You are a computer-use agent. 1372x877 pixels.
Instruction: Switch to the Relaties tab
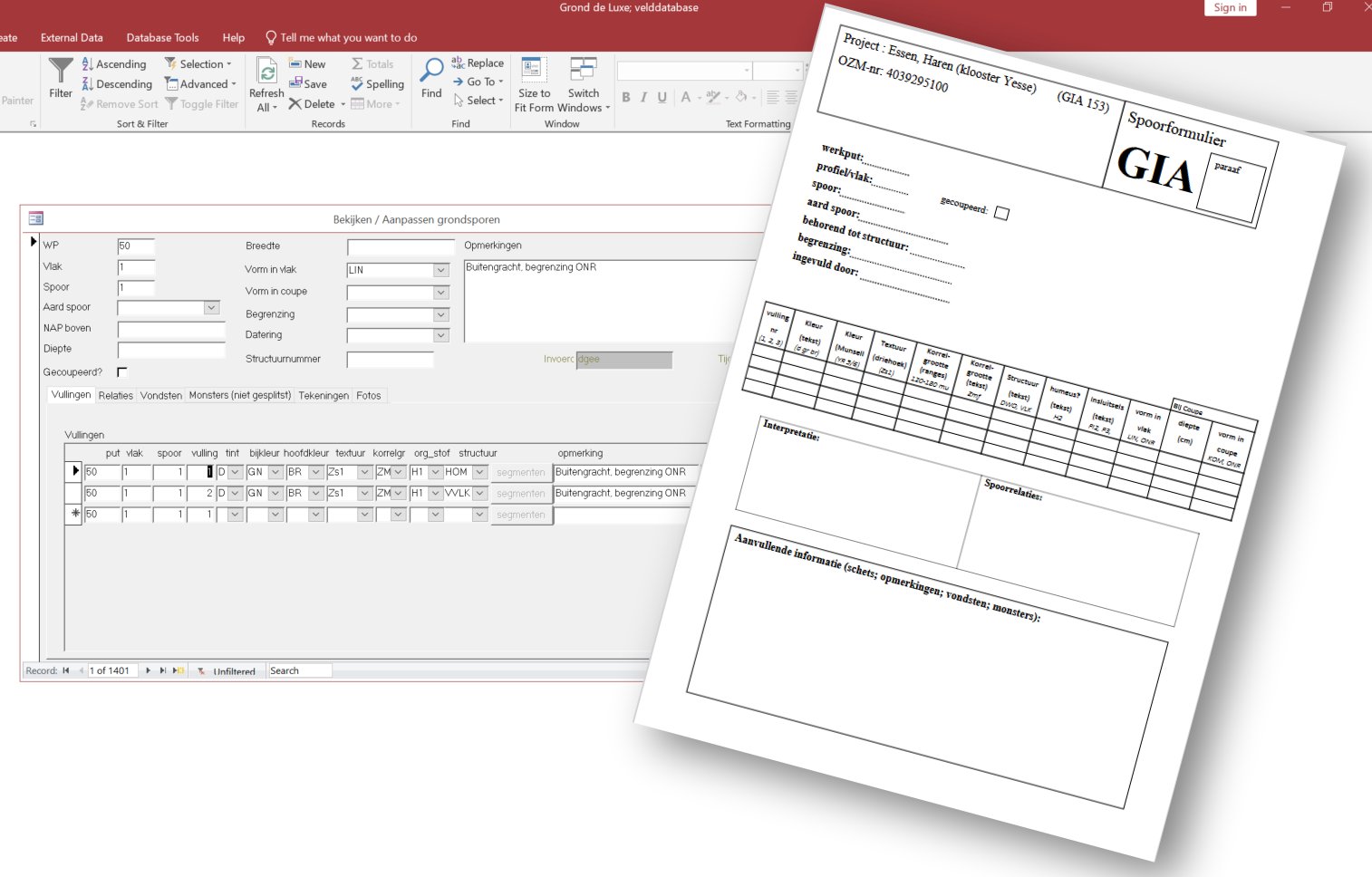116,395
